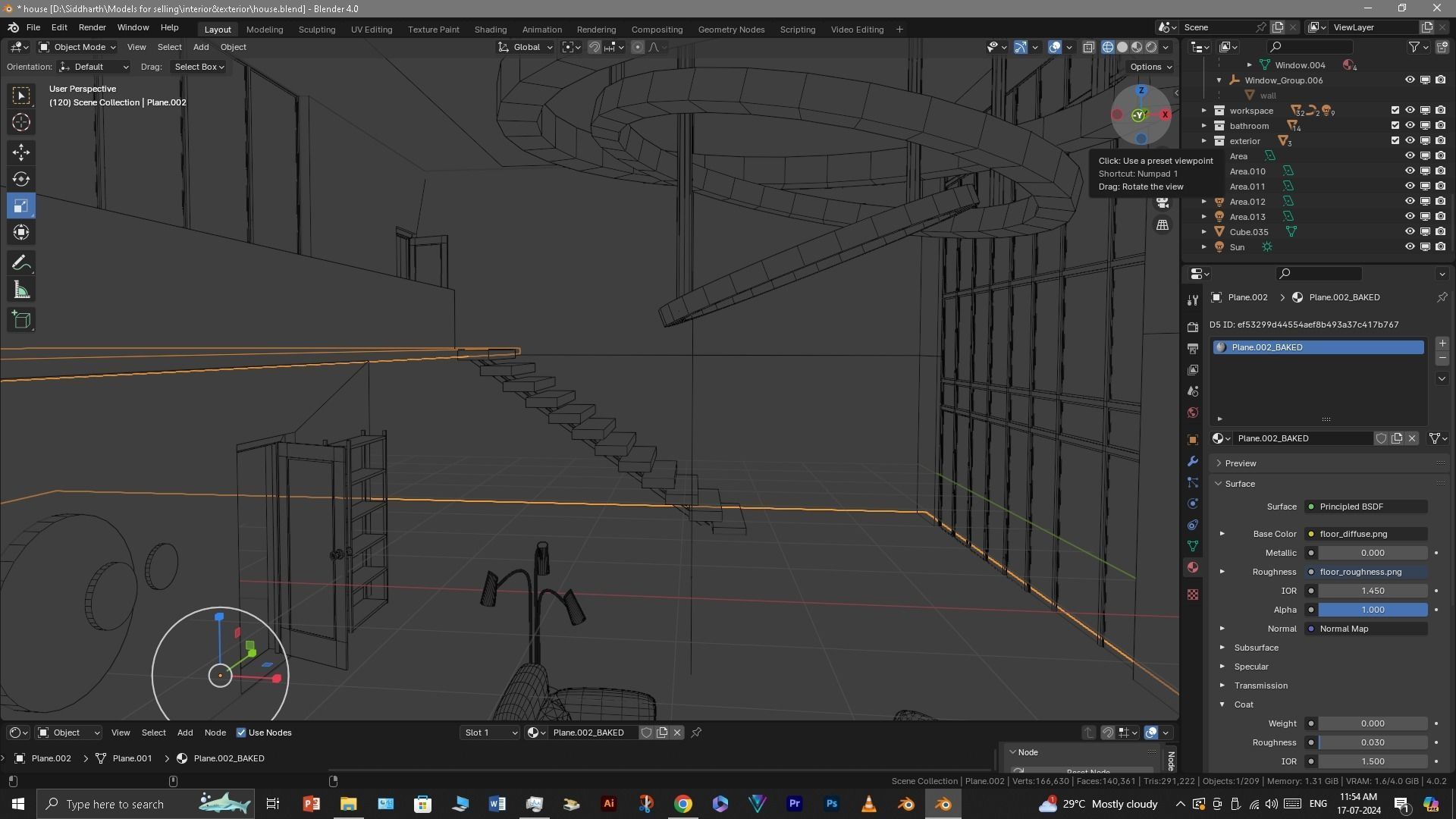Viewport: 1456px width, 819px height.
Task: Hide Window_Group.006 in viewport
Action: [1410, 80]
